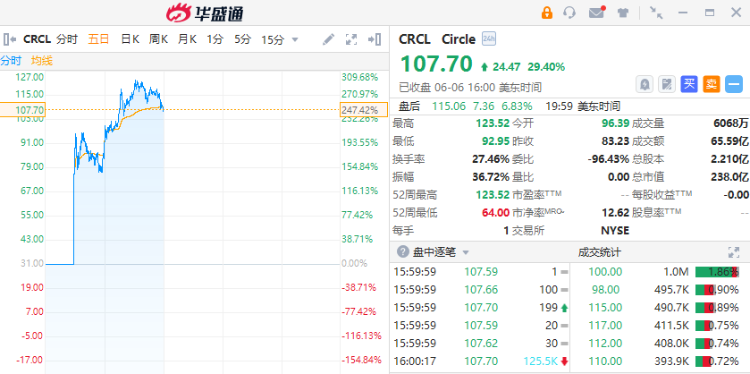The width and height of the screenshot is (750, 374).
Task: Collapse right panel using right arrow icon
Action: tap(375, 39)
